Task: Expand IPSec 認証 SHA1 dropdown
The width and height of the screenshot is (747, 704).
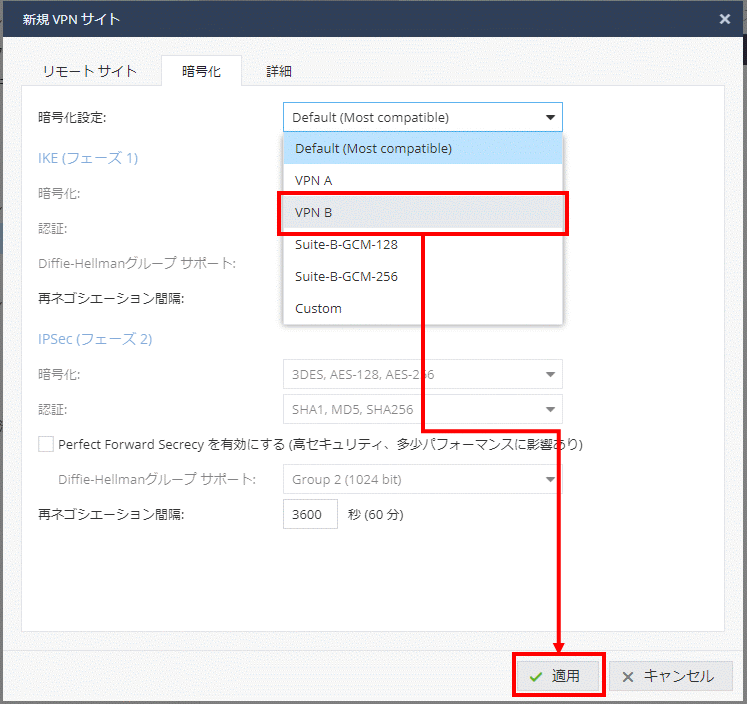Action: pos(549,409)
